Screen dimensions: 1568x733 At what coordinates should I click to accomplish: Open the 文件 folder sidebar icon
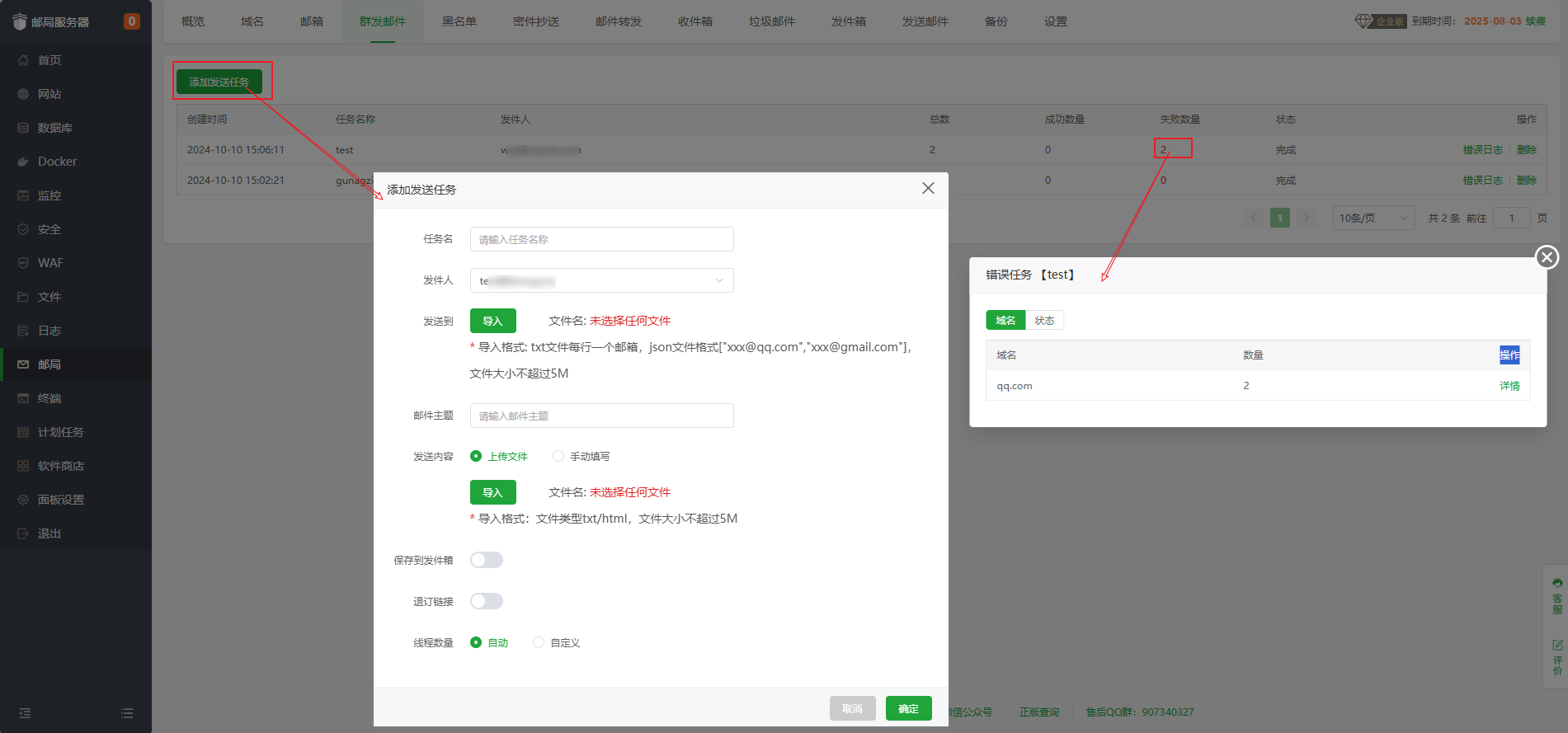pos(23,297)
